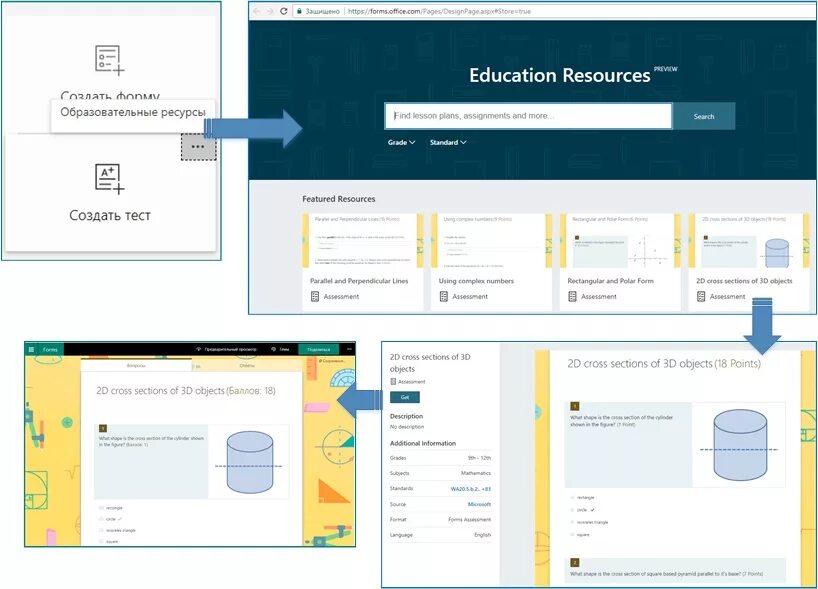
Task: Switch to the Ответы tab
Action: click(247, 366)
